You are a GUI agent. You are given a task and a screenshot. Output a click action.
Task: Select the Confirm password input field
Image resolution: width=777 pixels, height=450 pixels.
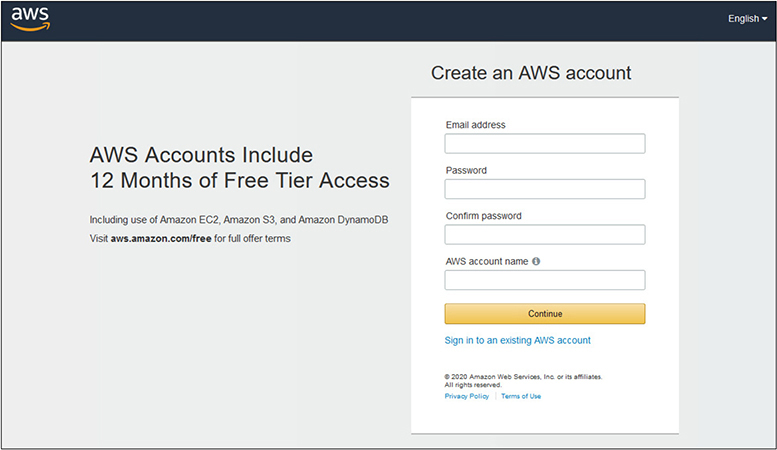pos(544,235)
